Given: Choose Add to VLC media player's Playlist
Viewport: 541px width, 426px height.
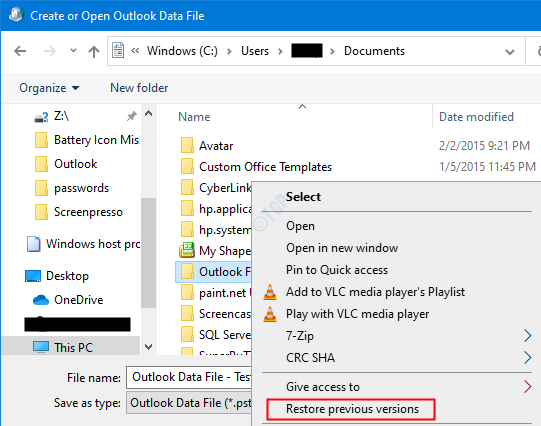Looking at the screenshot, I should [375, 292].
